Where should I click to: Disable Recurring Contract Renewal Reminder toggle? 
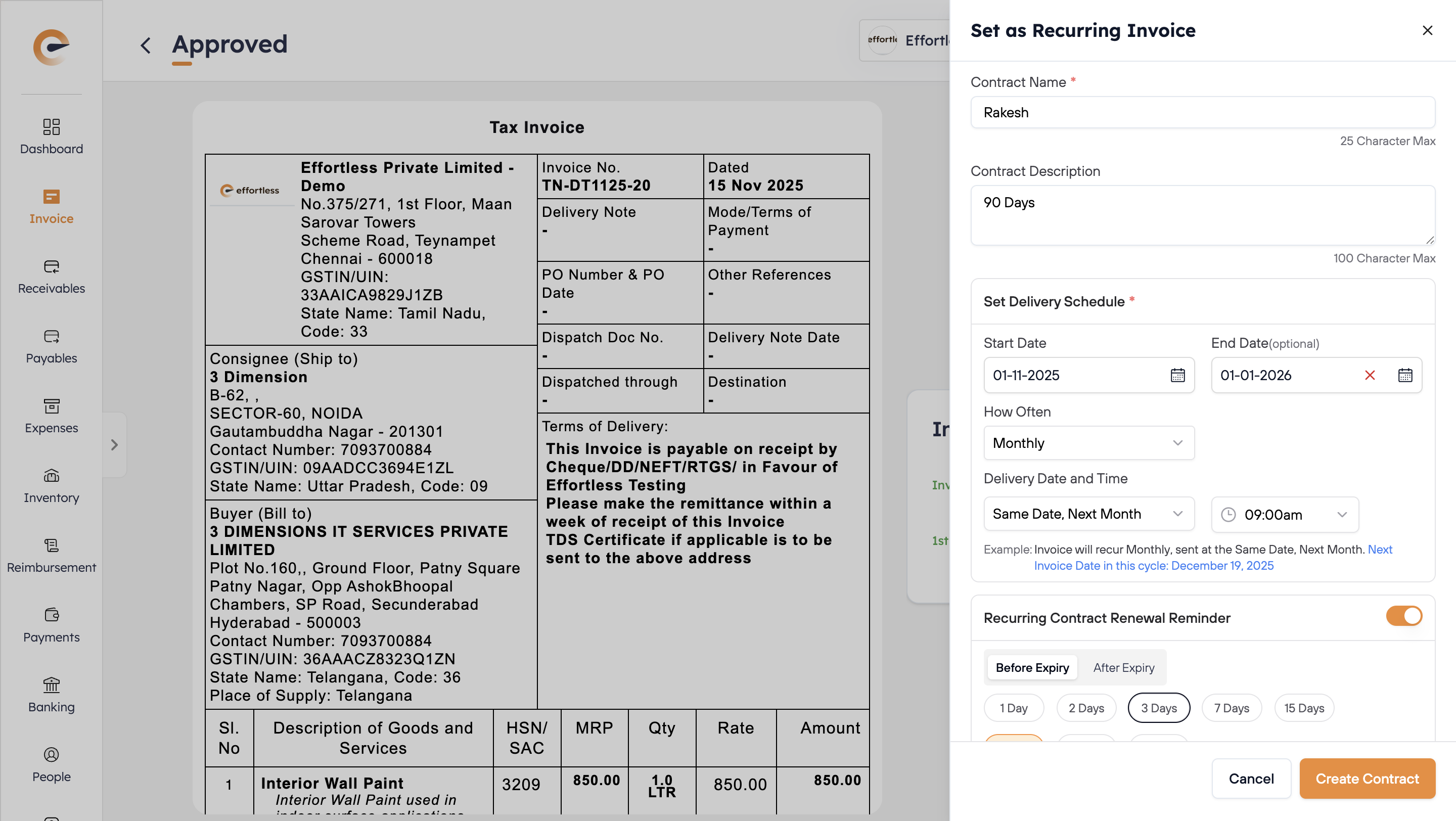(1403, 616)
